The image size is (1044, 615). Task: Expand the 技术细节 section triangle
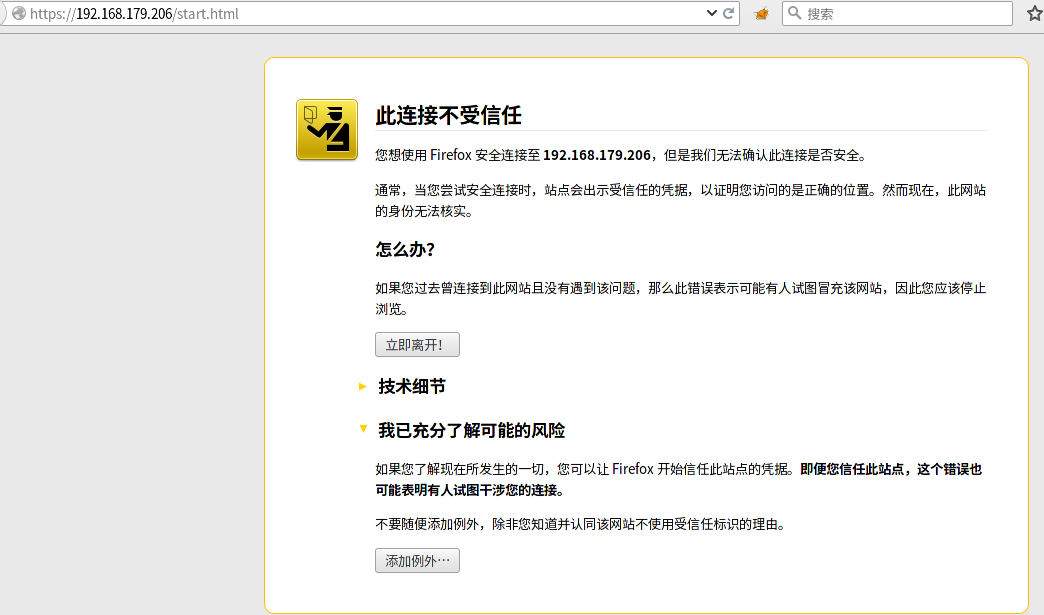click(363, 386)
